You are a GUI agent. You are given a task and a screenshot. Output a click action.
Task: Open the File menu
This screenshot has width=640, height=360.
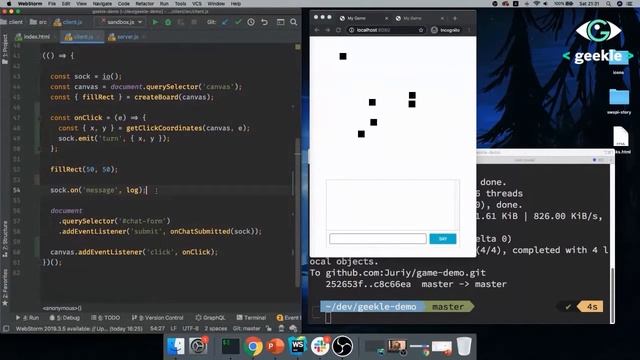tap(52, 4)
